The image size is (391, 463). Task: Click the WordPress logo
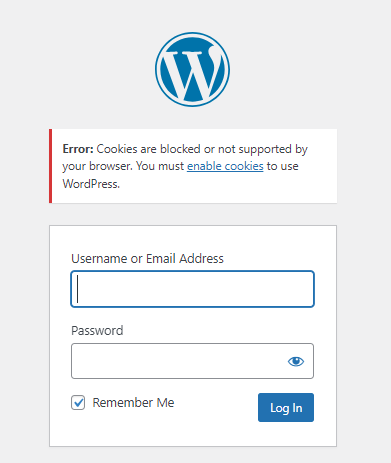192,69
